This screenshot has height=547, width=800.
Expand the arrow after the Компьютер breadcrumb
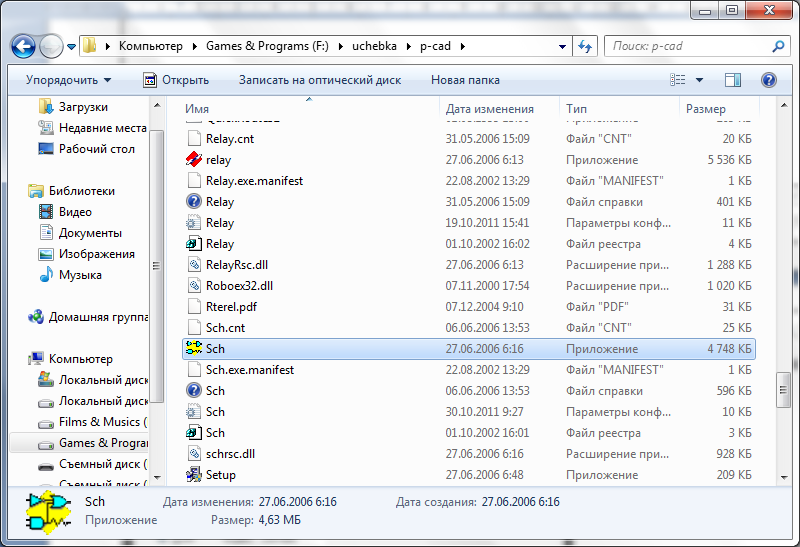click(194, 46)
